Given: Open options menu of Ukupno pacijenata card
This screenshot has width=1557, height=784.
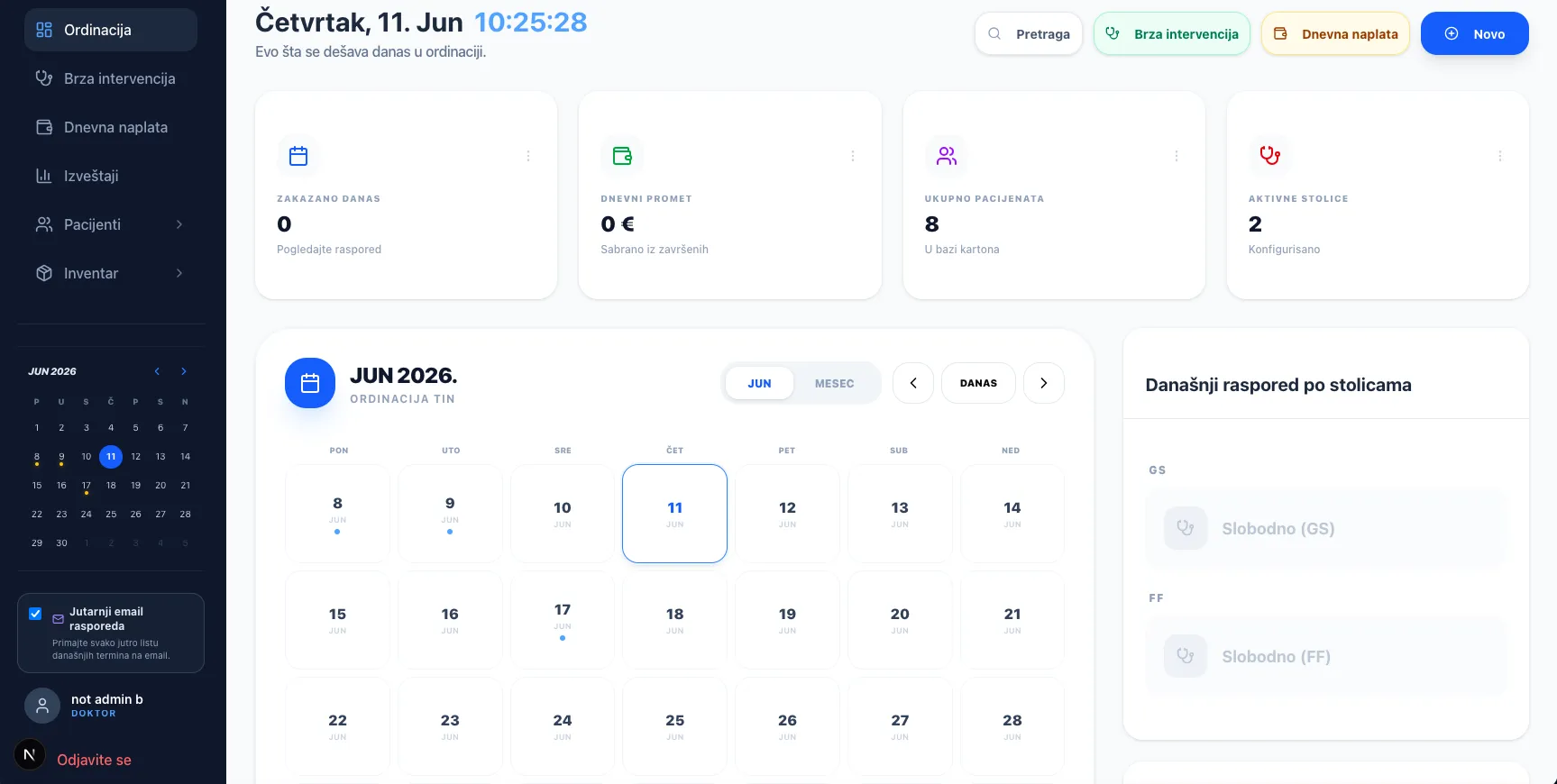Looking at the screenshot, I should pyautogui.click(x=1177, y=156).
